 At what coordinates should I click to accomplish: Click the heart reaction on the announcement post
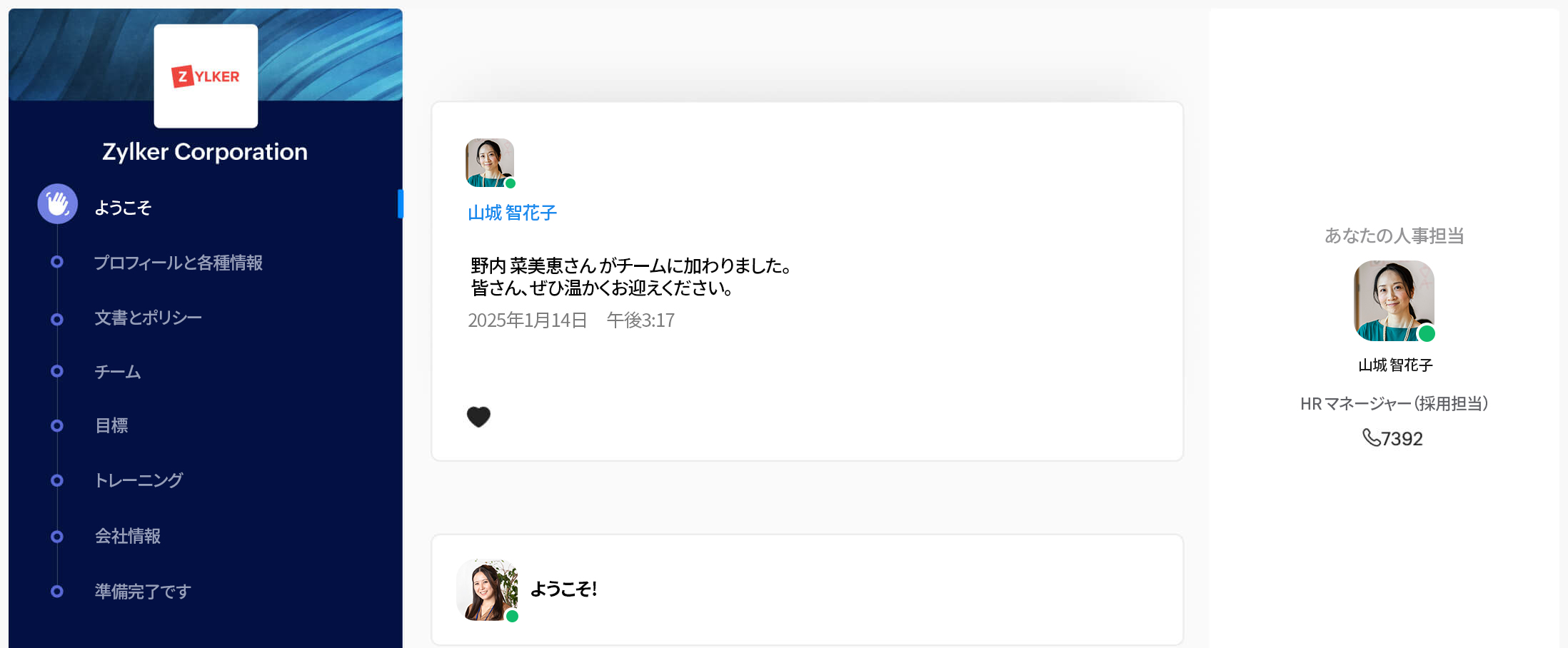click(478, 416)
